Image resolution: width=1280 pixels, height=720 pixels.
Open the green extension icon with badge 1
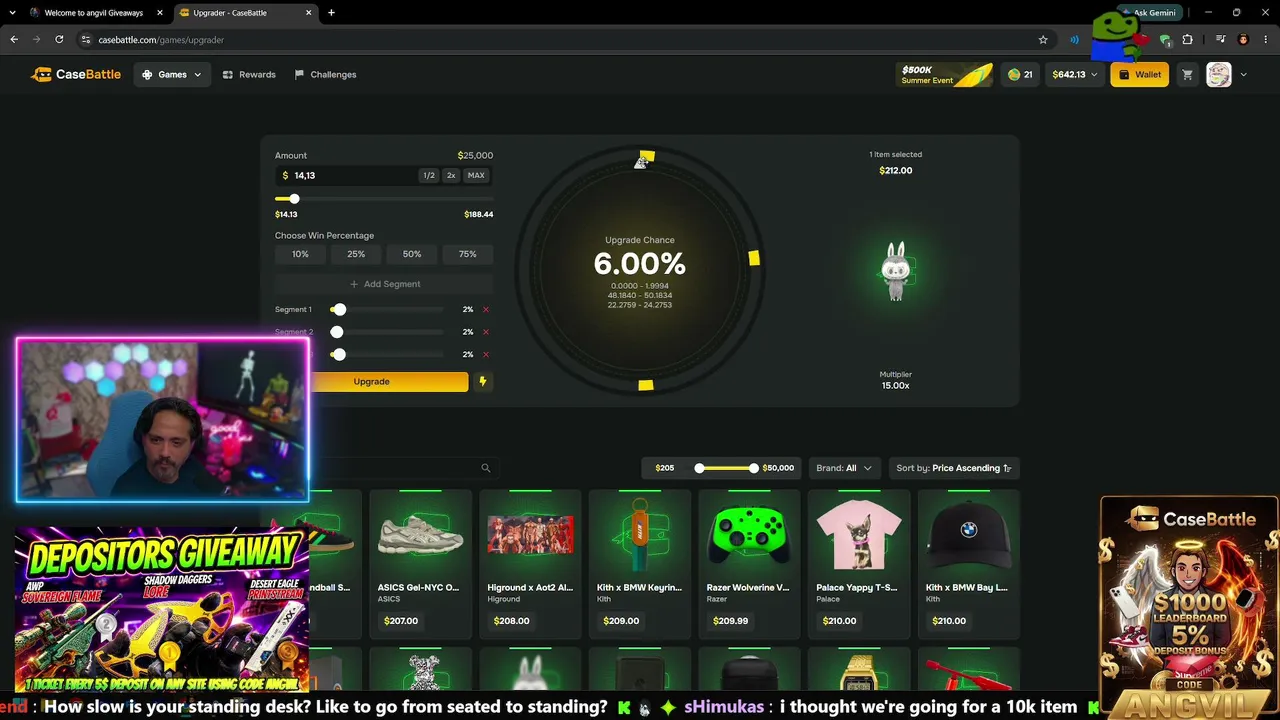[x=1165, y=40]
